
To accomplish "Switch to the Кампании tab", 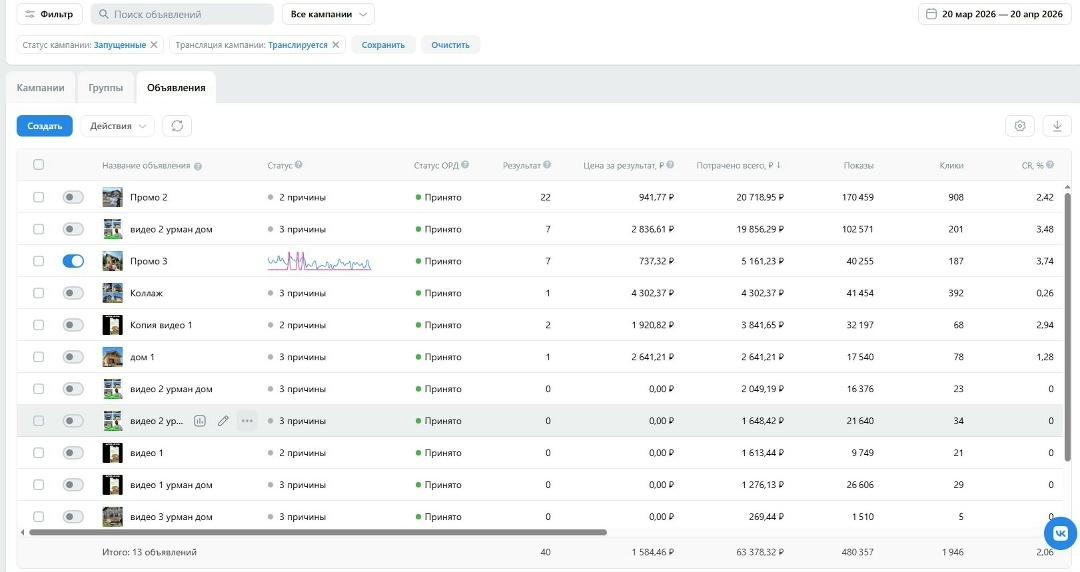I will [x=41, y=88].
